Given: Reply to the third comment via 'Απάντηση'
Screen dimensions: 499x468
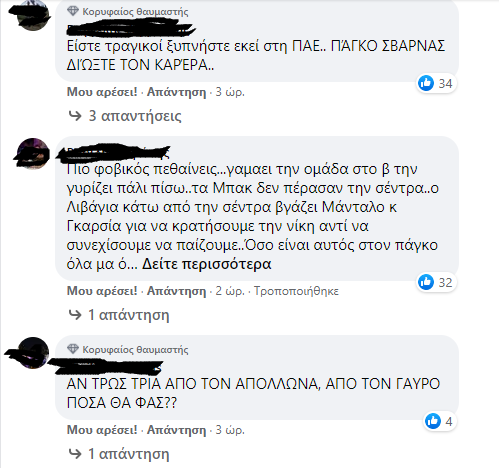Looking at the screenshot, I should click(x=176, y=430).
